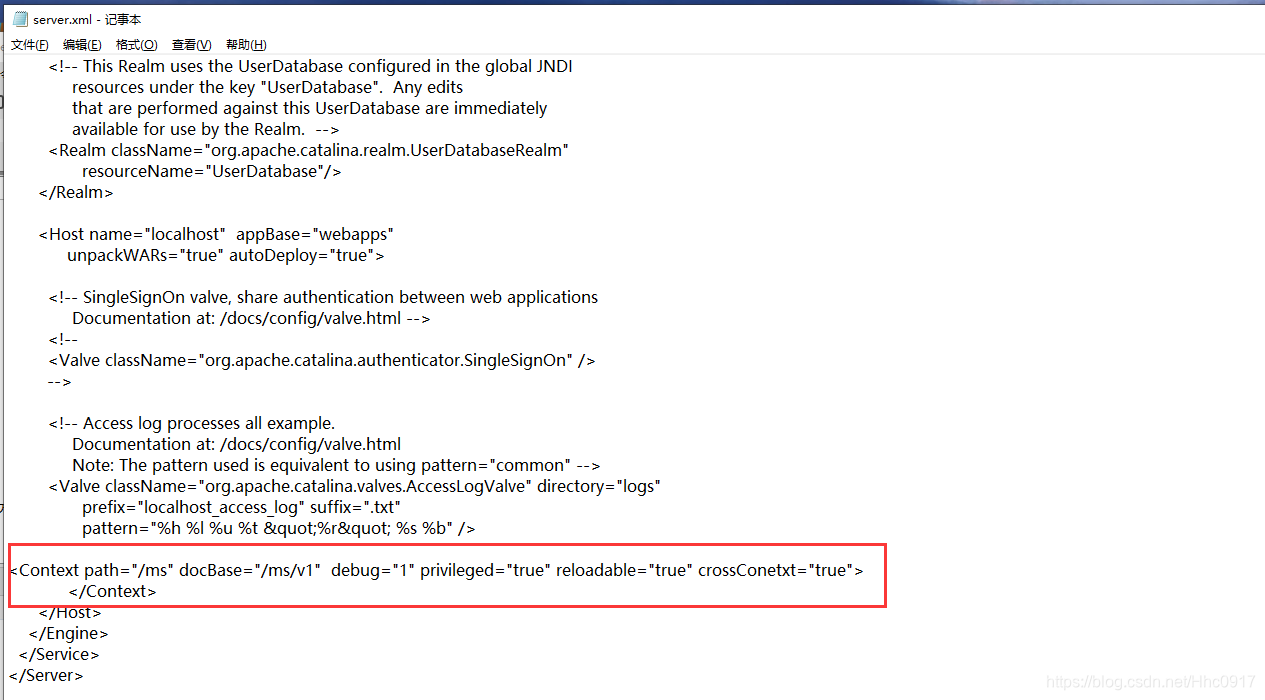The image size is (1265, 700).
Task: Click the resourceName="UserDatabase" line
Action: tap(212, 171)
